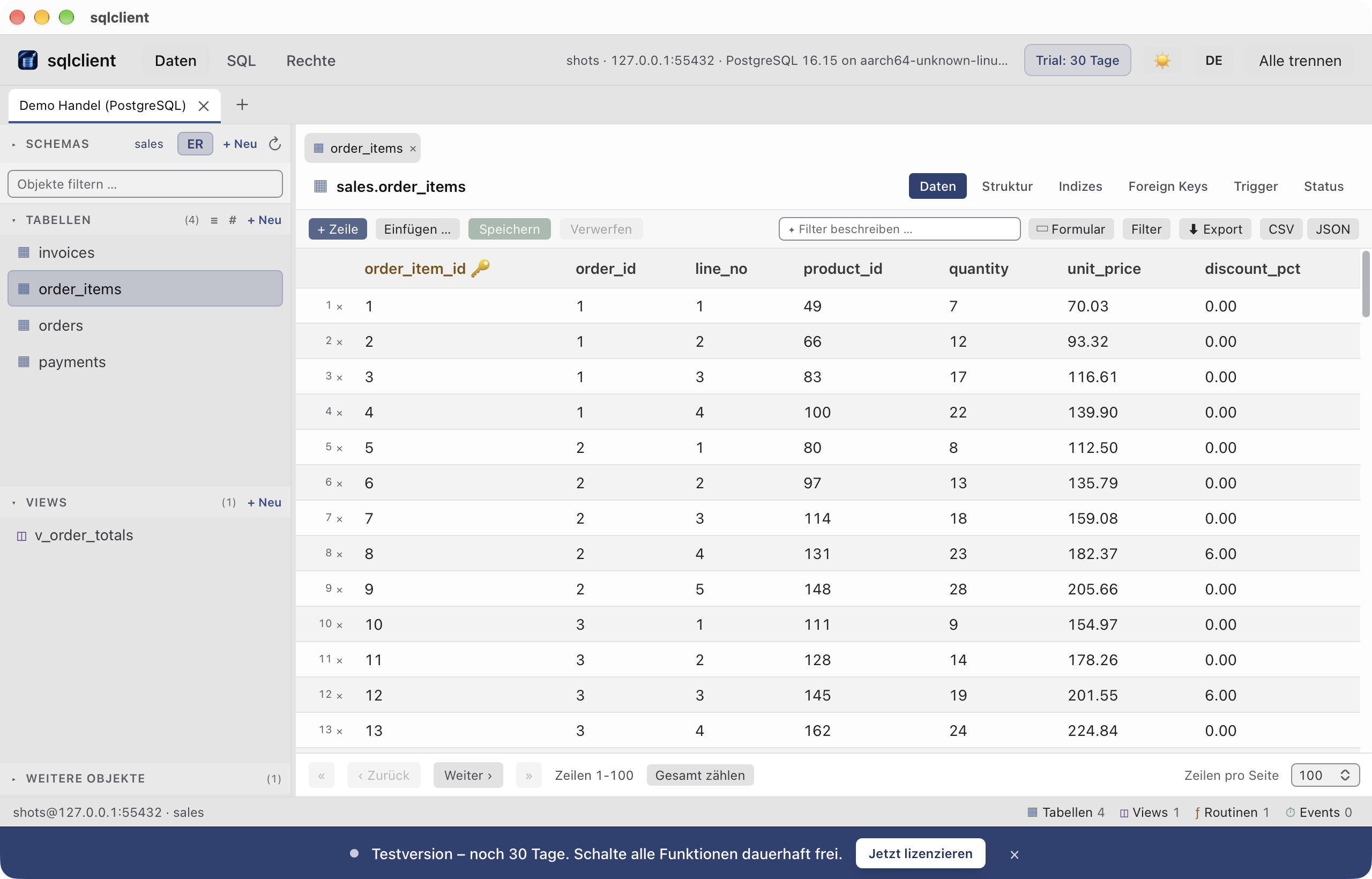This screenshot has height=879, width=1372.
Task: Close the order_items table tab
Action: click(413, 148)
